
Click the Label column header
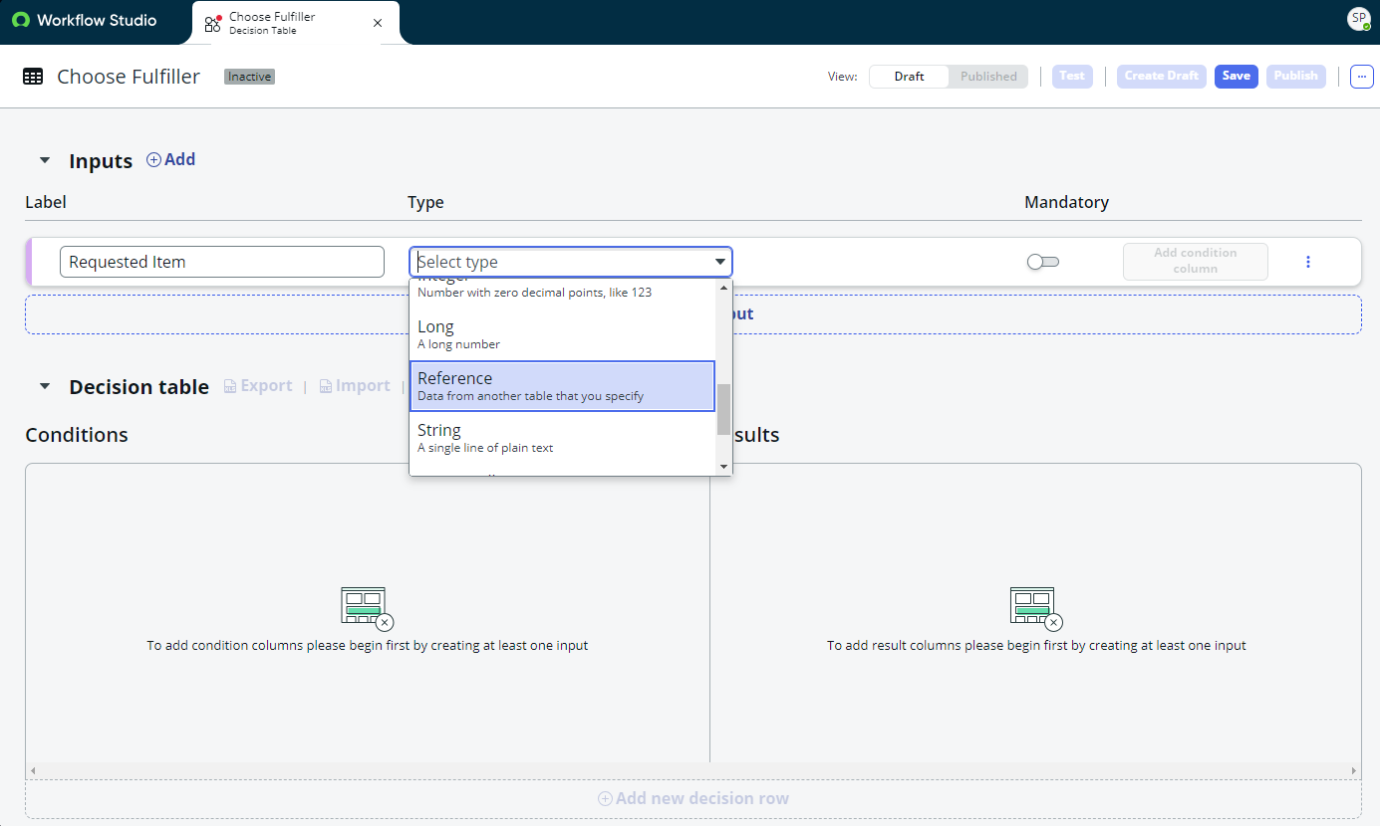(46, 202)
